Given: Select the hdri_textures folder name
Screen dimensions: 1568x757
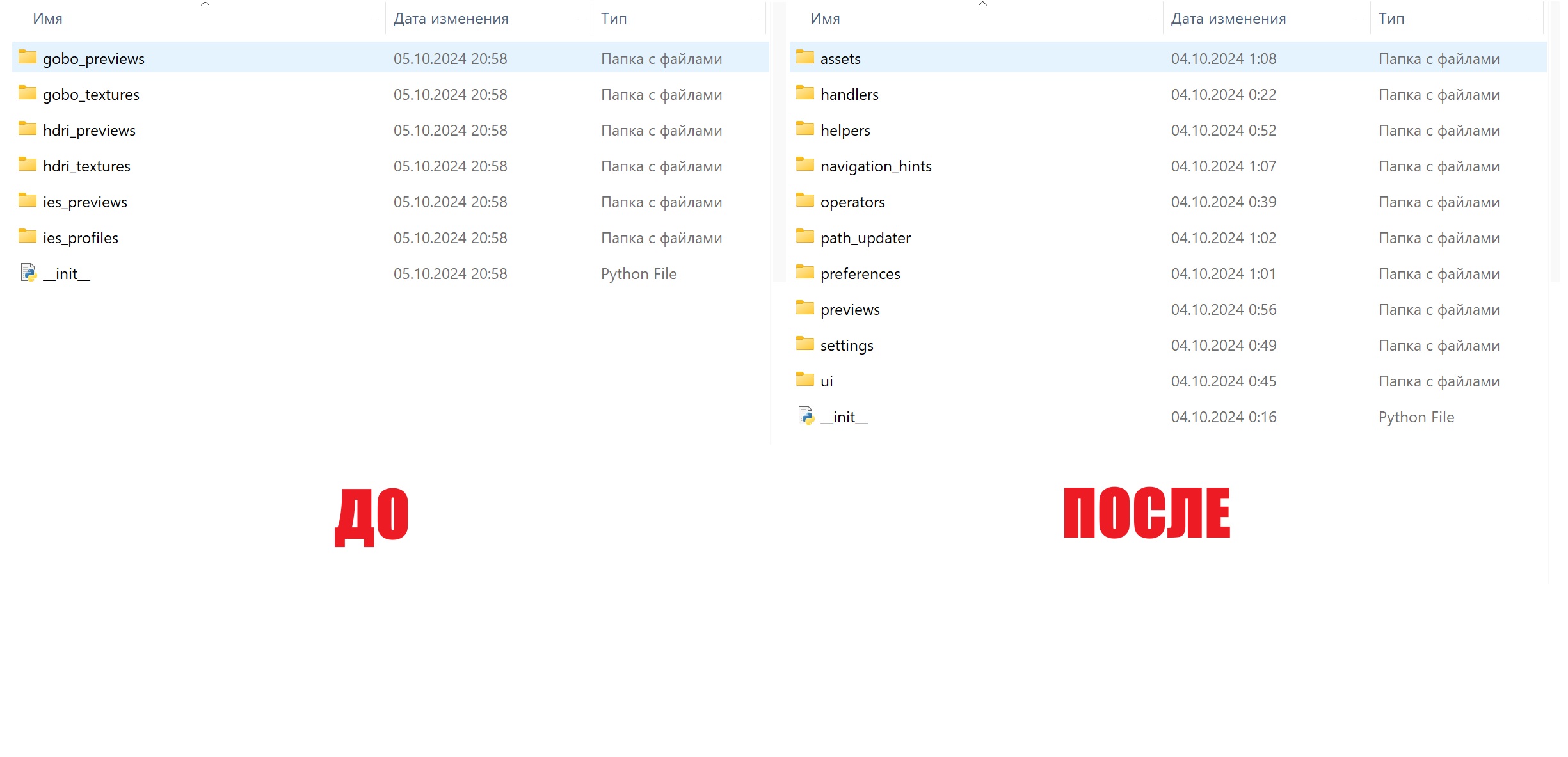Looking at the screenshot, I should (x=86, y=166).
